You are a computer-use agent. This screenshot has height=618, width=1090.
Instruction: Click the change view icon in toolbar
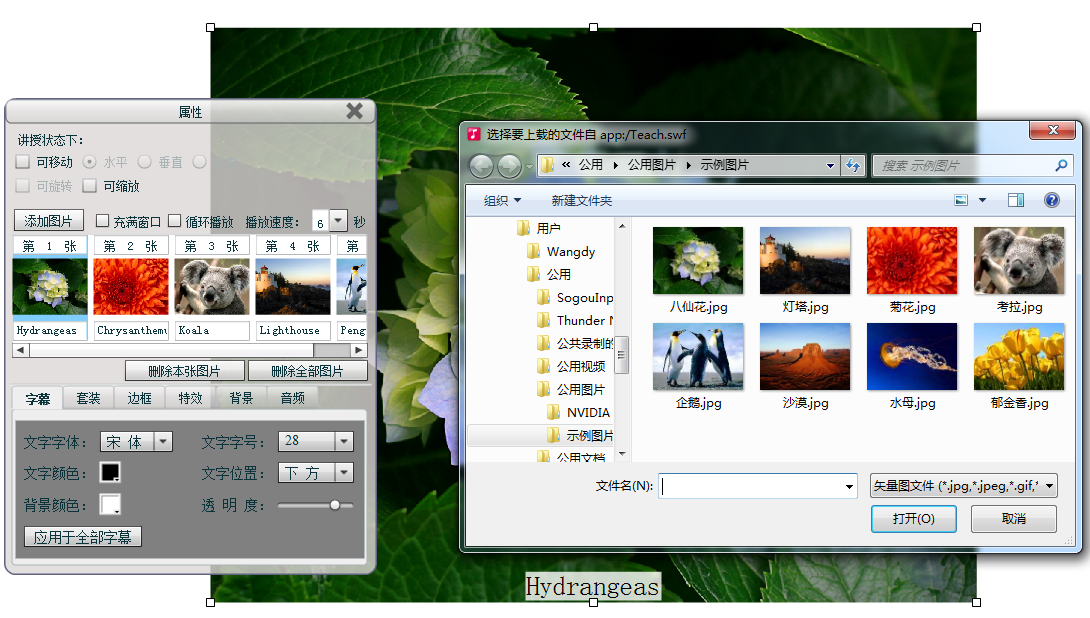pyautogui.click(x=961, y=200)
